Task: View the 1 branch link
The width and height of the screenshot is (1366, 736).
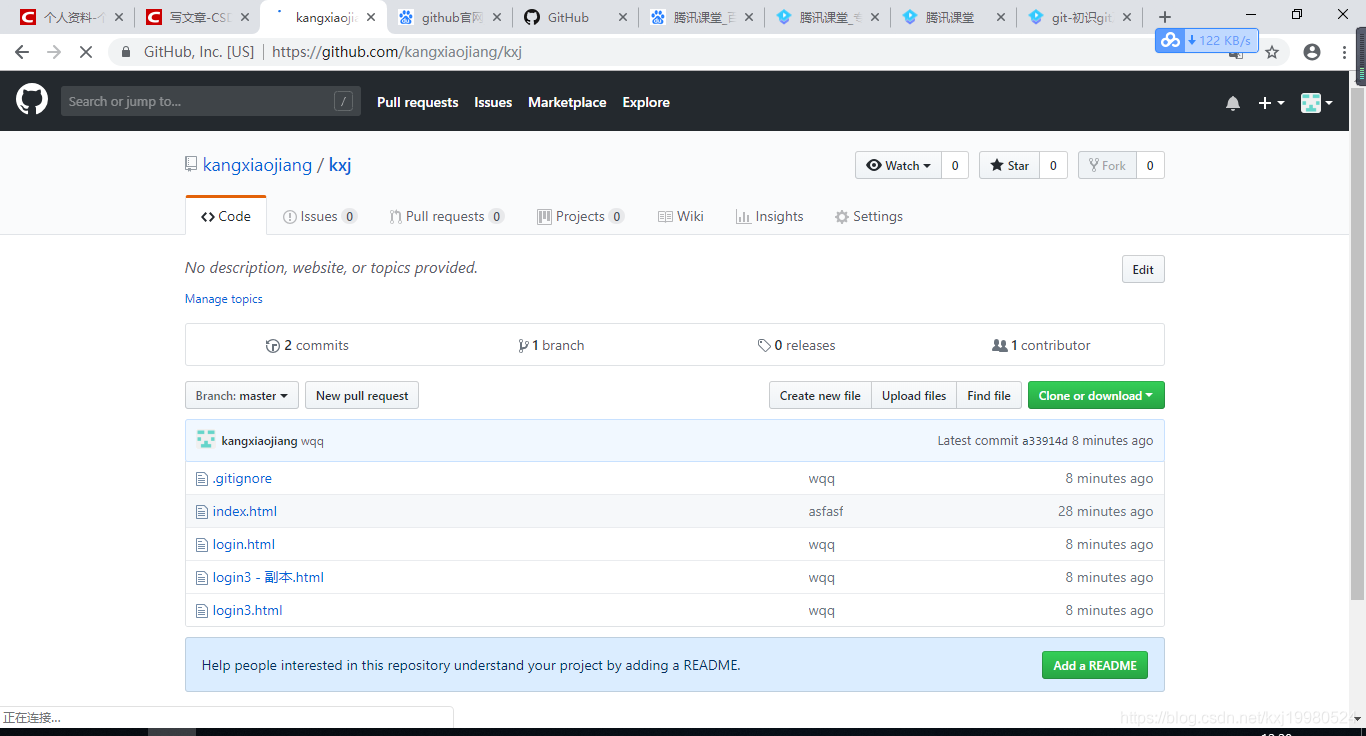Action: click(551, 345)
